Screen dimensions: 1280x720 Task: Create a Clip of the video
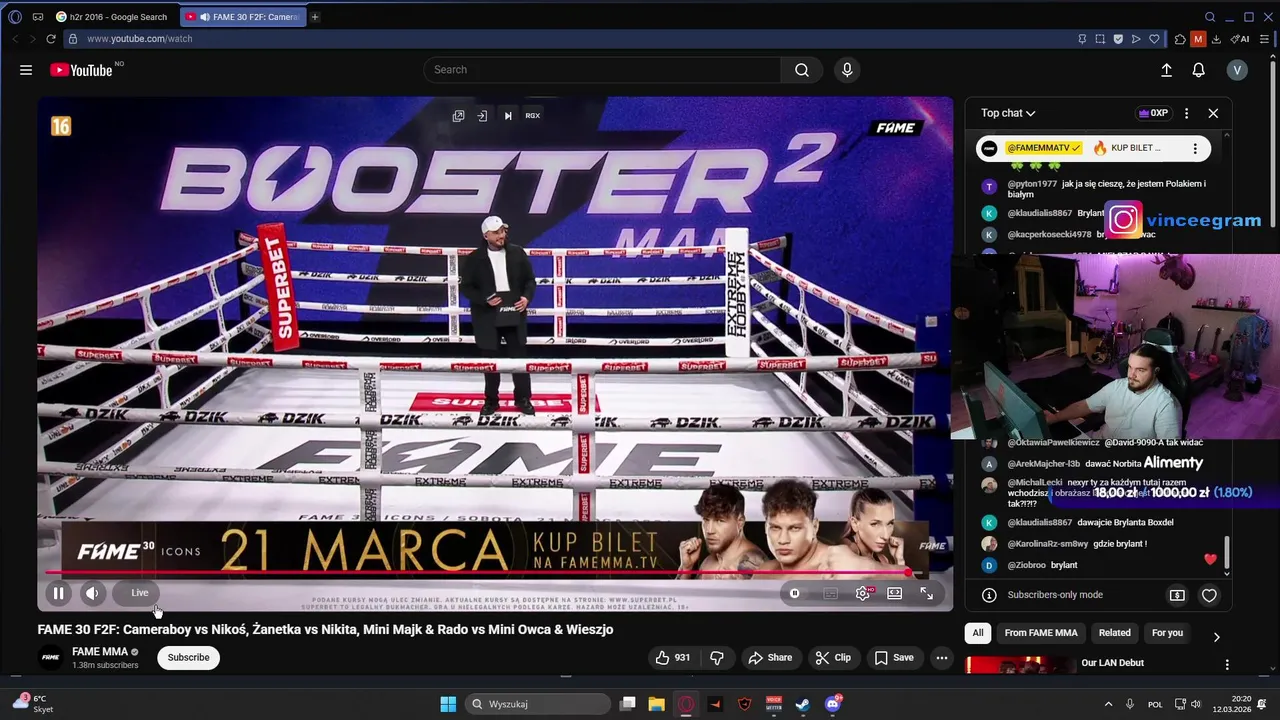833,657
